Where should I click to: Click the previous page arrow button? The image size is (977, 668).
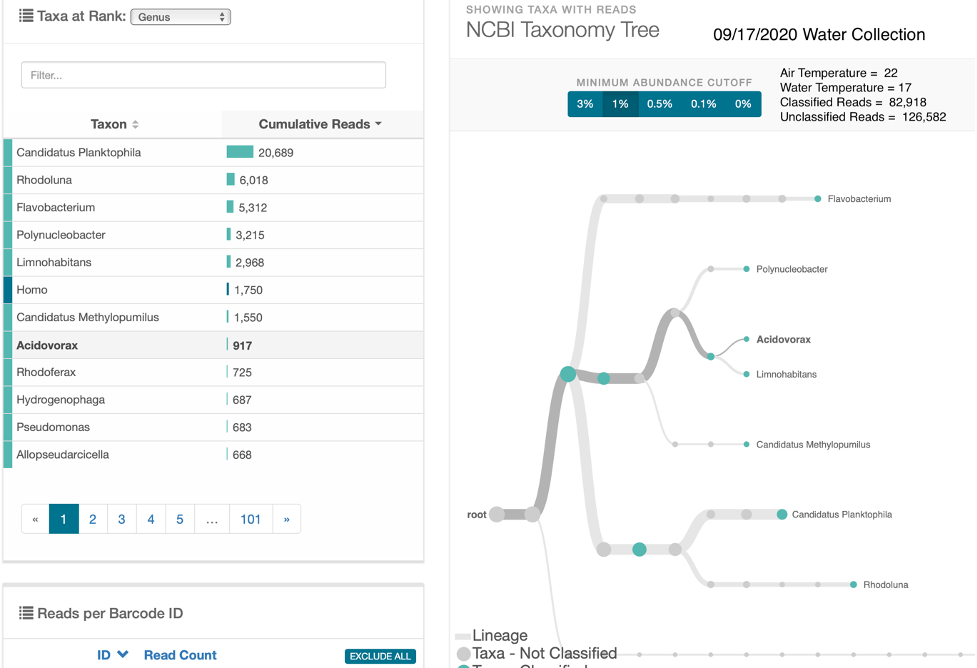[x=36, y=519]
